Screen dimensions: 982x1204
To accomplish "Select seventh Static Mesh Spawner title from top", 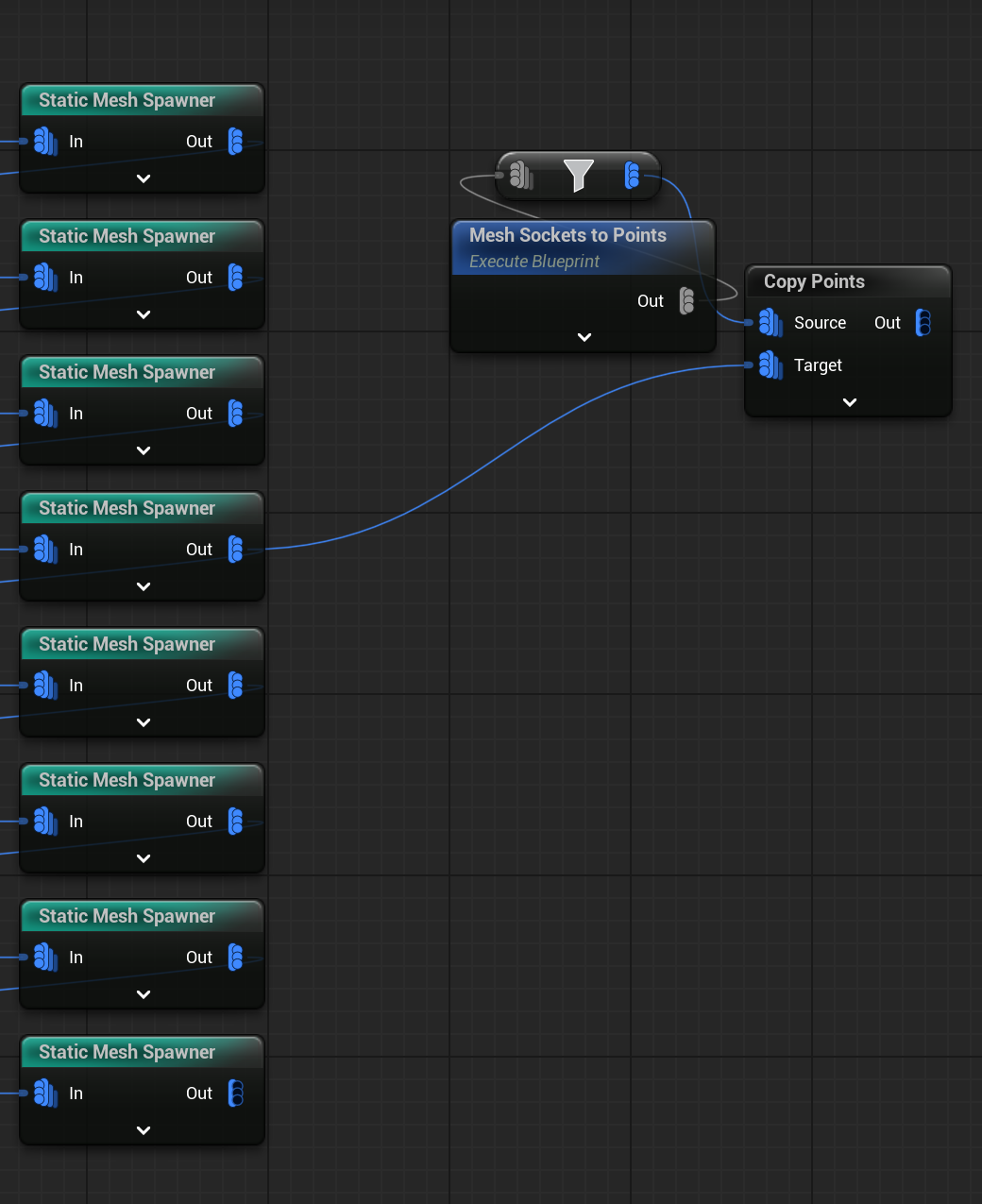I will (x=127, y=916).
